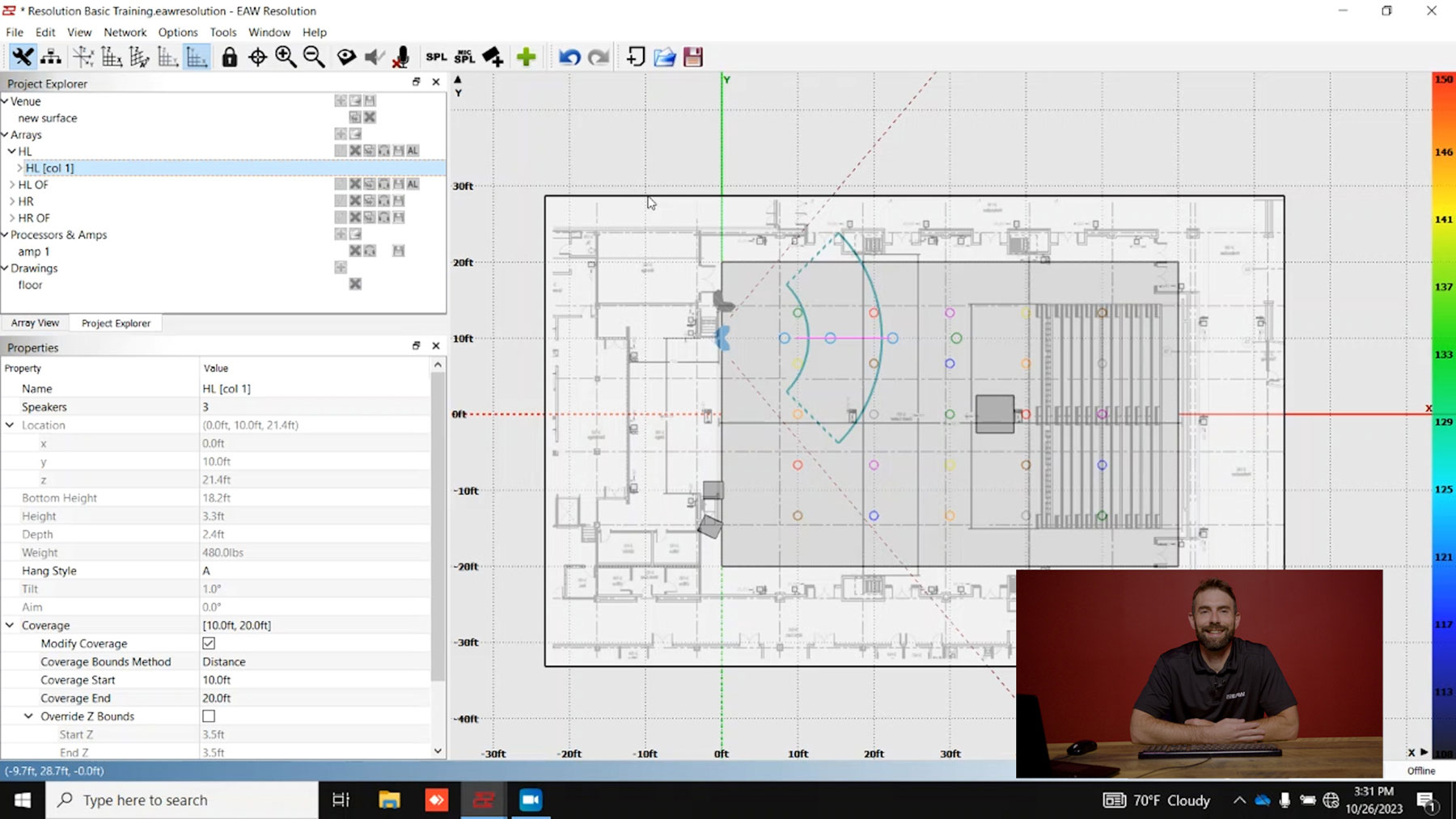Click the zoom out magnifier icon
This screenshot has width=1456, height=819.
coord(314,57)
